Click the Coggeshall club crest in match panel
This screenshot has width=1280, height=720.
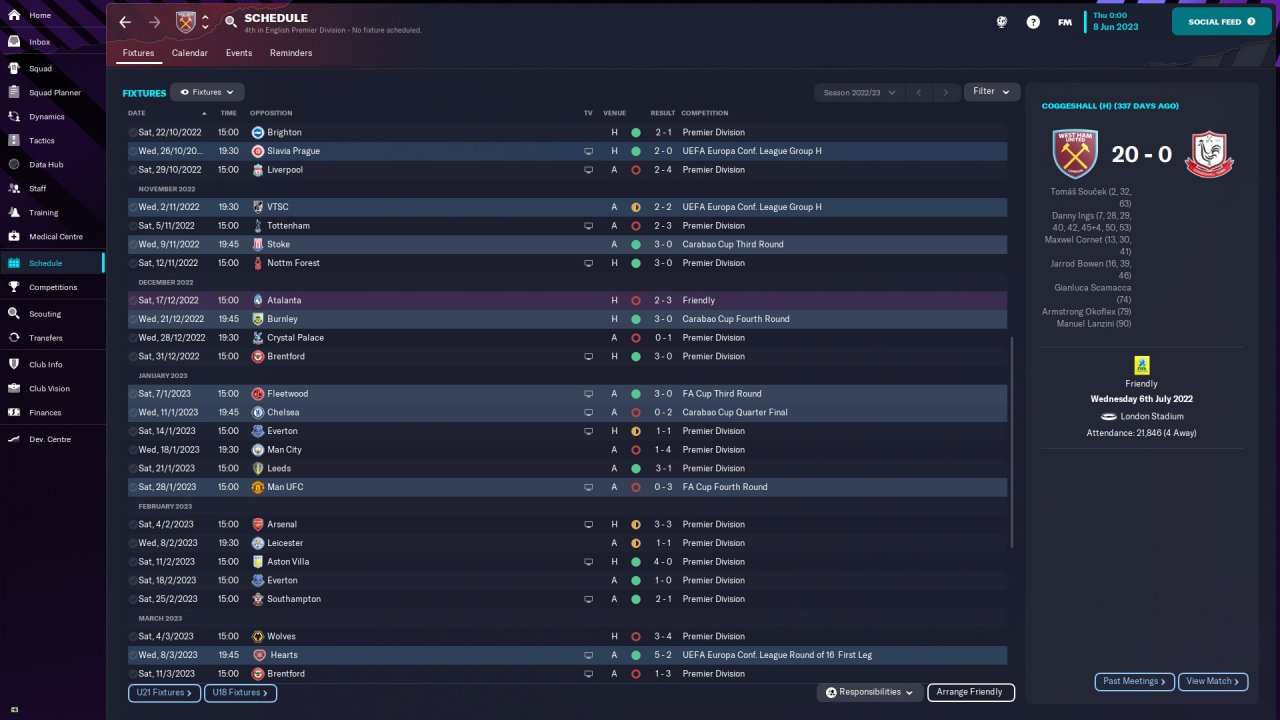[1209, 154]
